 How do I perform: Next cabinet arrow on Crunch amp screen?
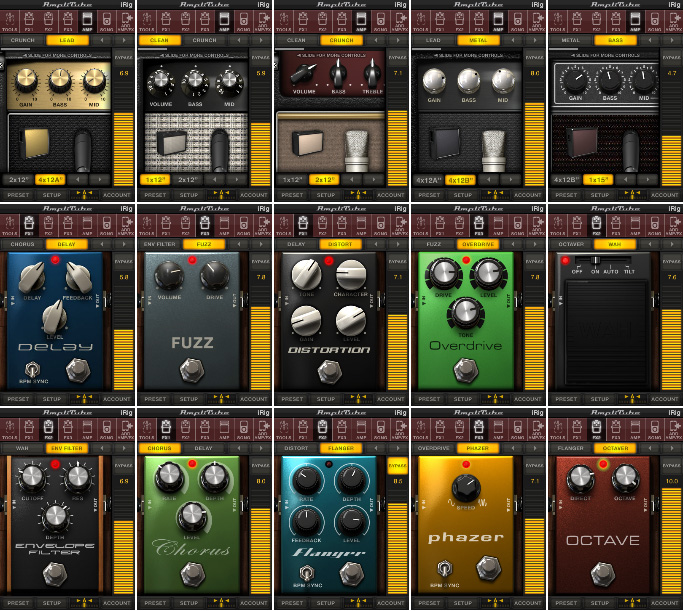(374, 179)
